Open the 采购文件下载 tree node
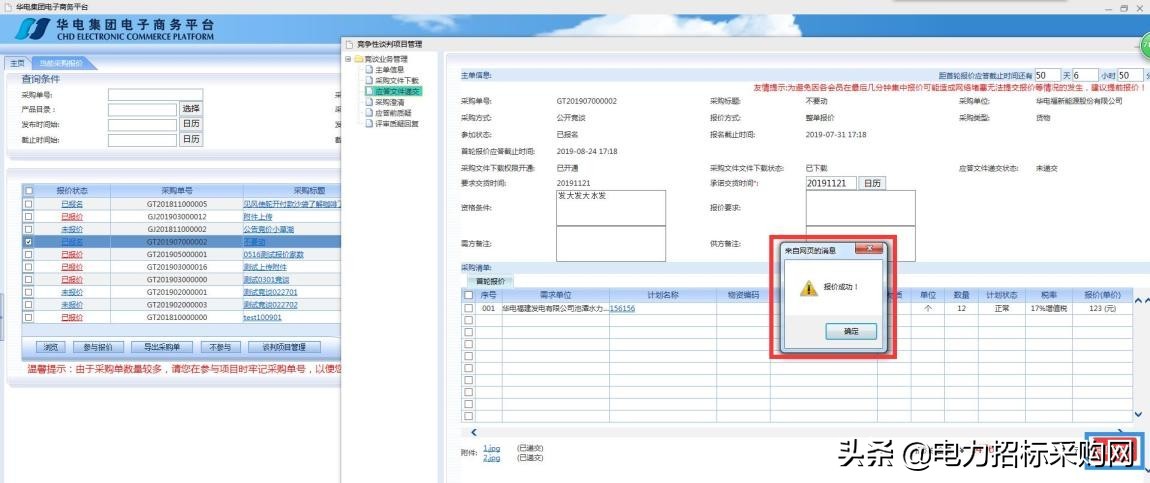Image resolution: width=1150 pixels, height=483 pixels. click(397, 80)
